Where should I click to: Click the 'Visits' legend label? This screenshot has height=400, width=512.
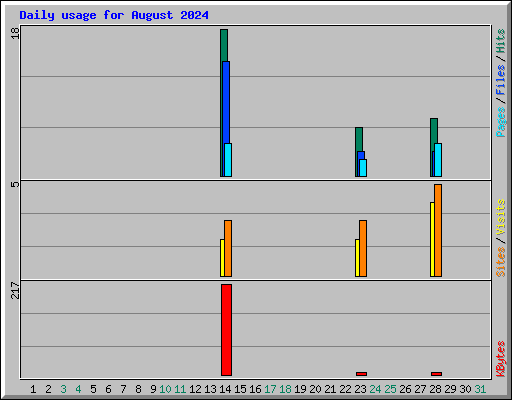(501, 217)
